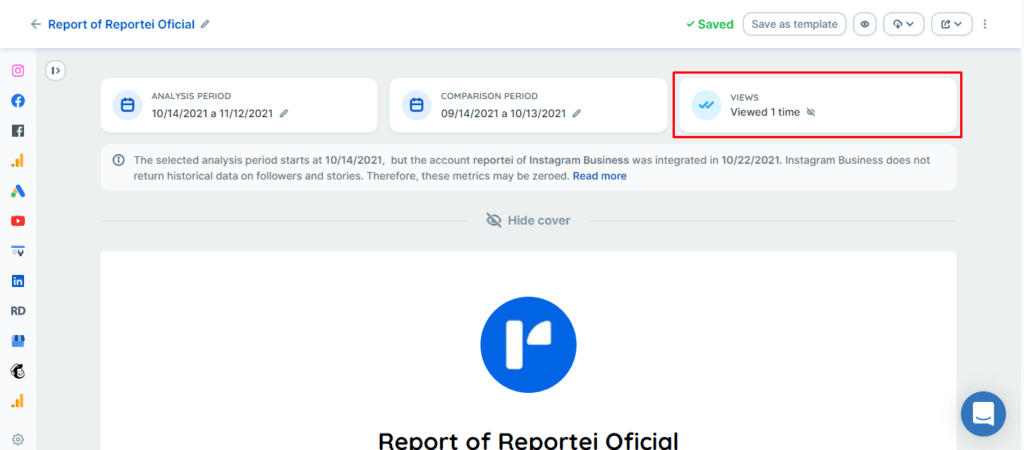This screenshot has width=1024, height=450.
Task: Edit the report title with pencil icon
Action: 205,24
